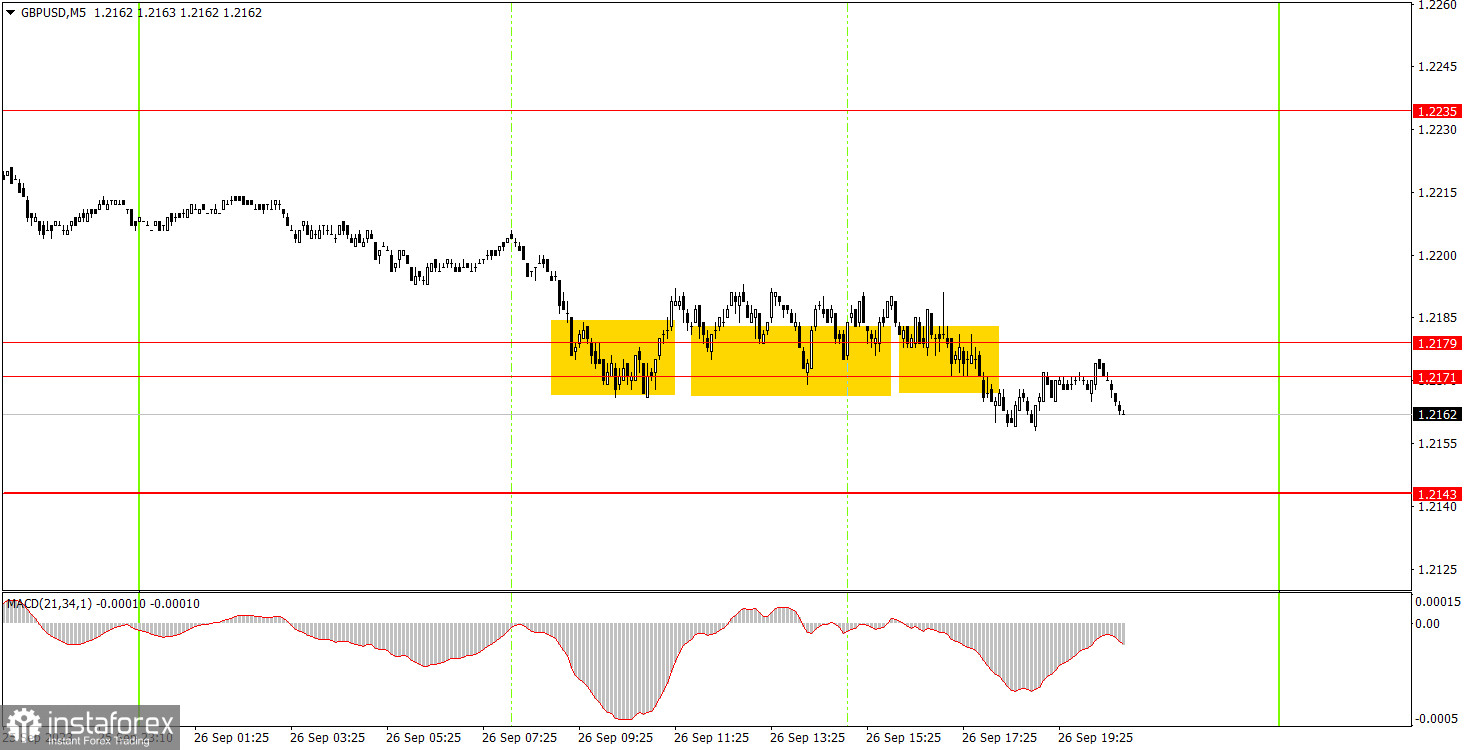Click the 26 Sep 13:25 time label

[x=807, y=737]
